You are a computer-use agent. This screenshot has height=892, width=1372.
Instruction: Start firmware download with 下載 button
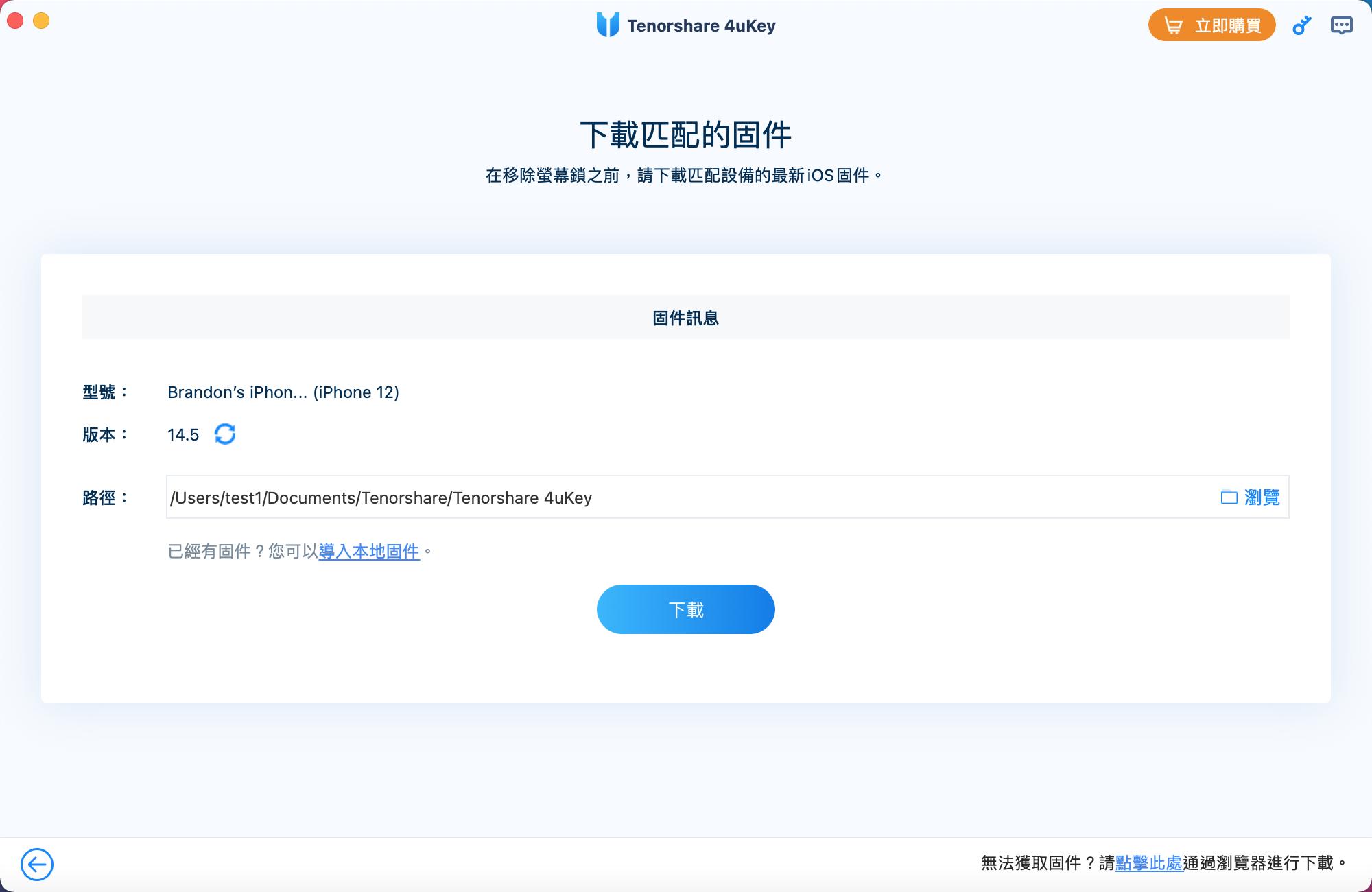686,609
